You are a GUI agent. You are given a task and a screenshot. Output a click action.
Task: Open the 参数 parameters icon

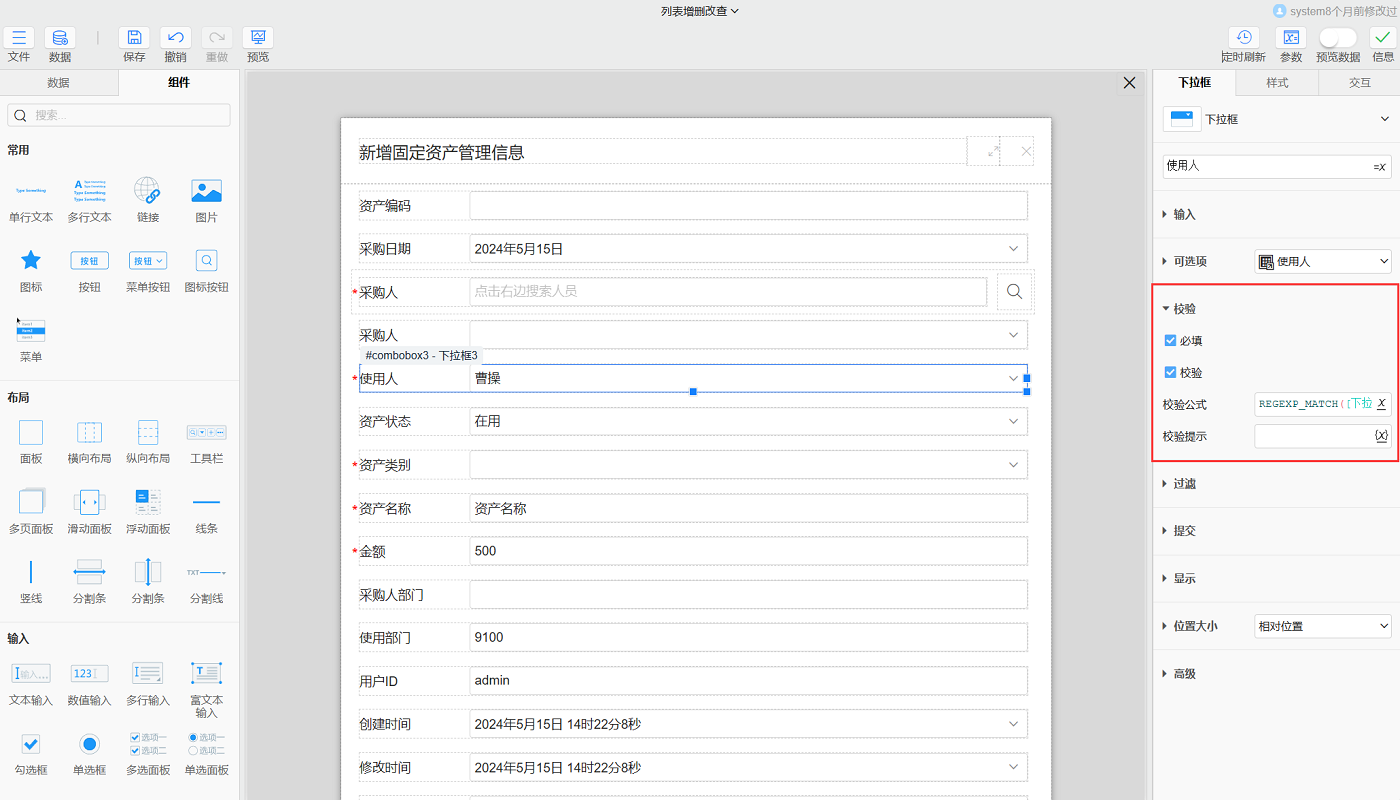(1291, 38)
